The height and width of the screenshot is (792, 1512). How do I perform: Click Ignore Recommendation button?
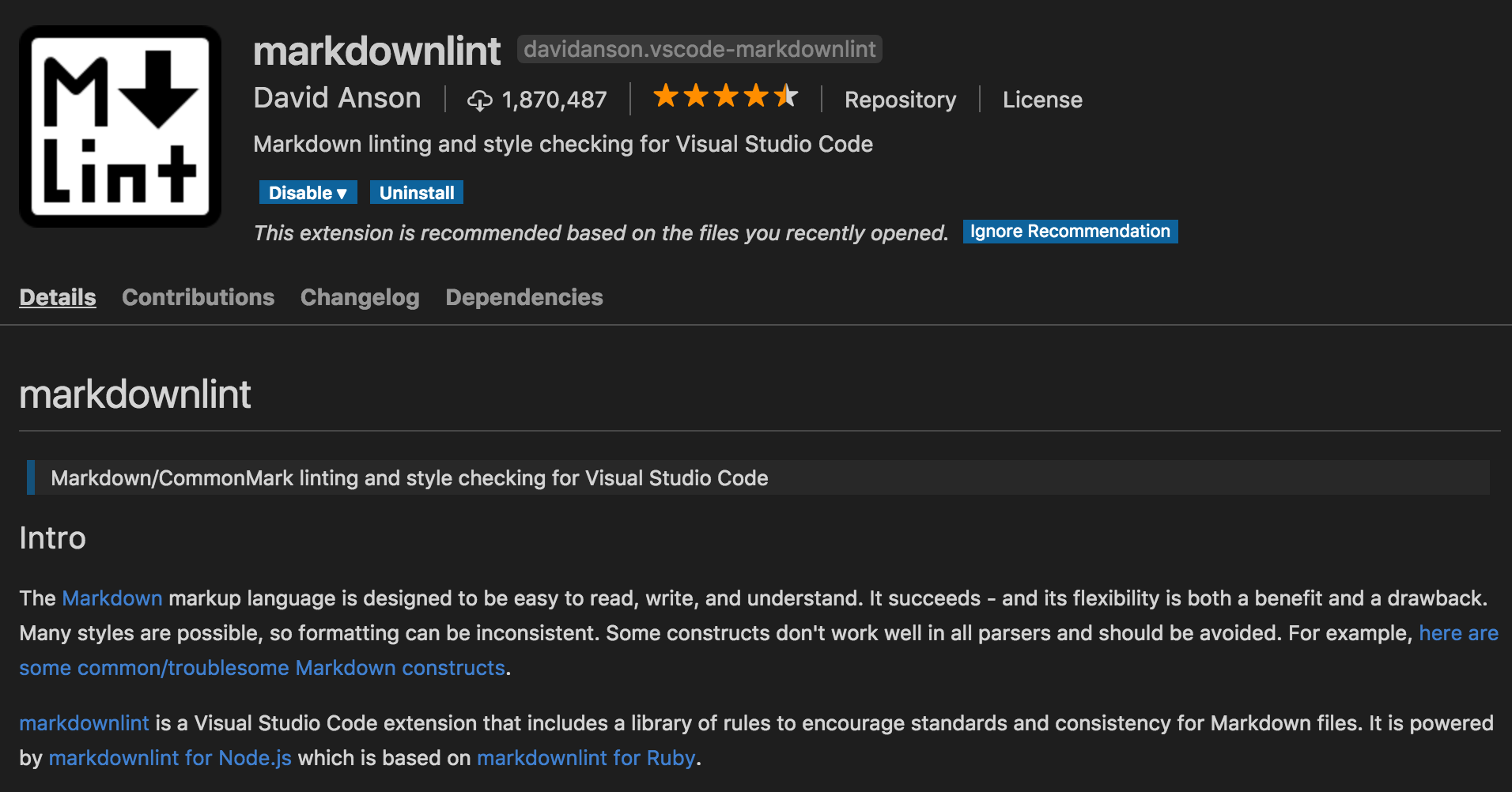[1070, 232]
